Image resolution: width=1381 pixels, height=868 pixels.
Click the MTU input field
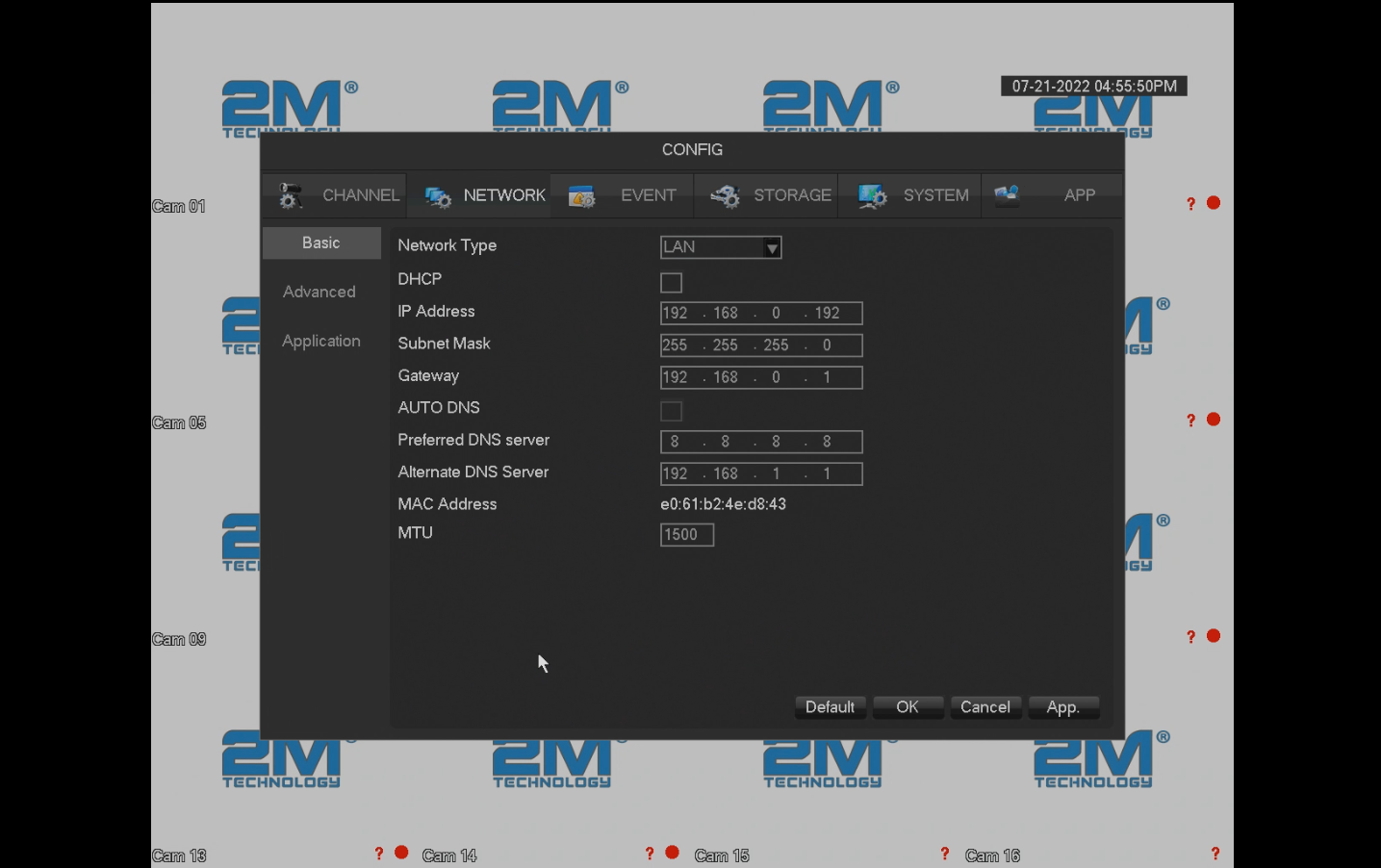(686, 535)
